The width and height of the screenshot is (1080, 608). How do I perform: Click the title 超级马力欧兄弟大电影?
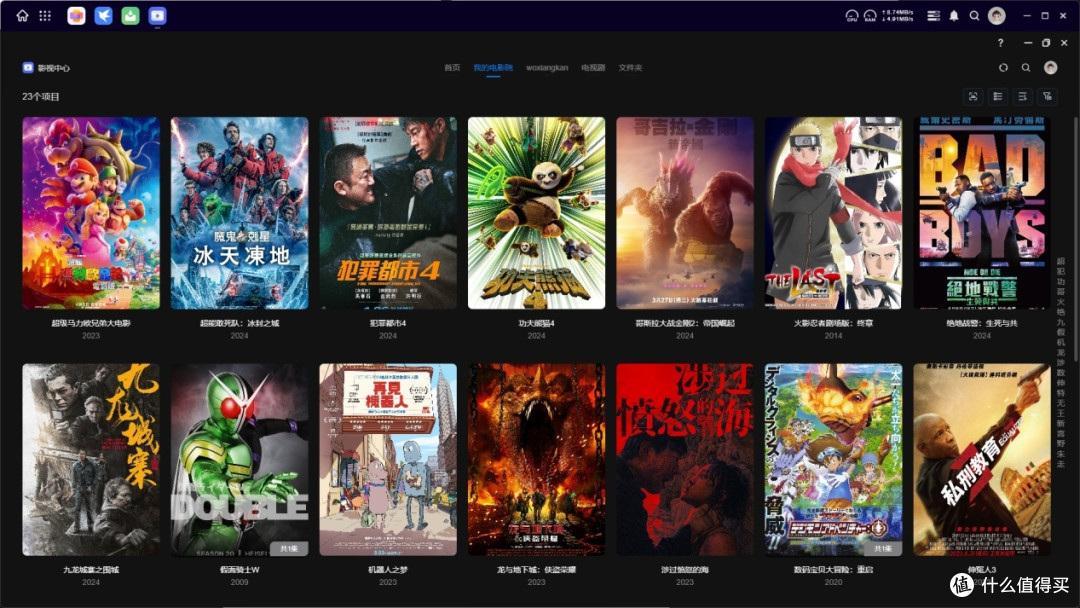point(91,323)
